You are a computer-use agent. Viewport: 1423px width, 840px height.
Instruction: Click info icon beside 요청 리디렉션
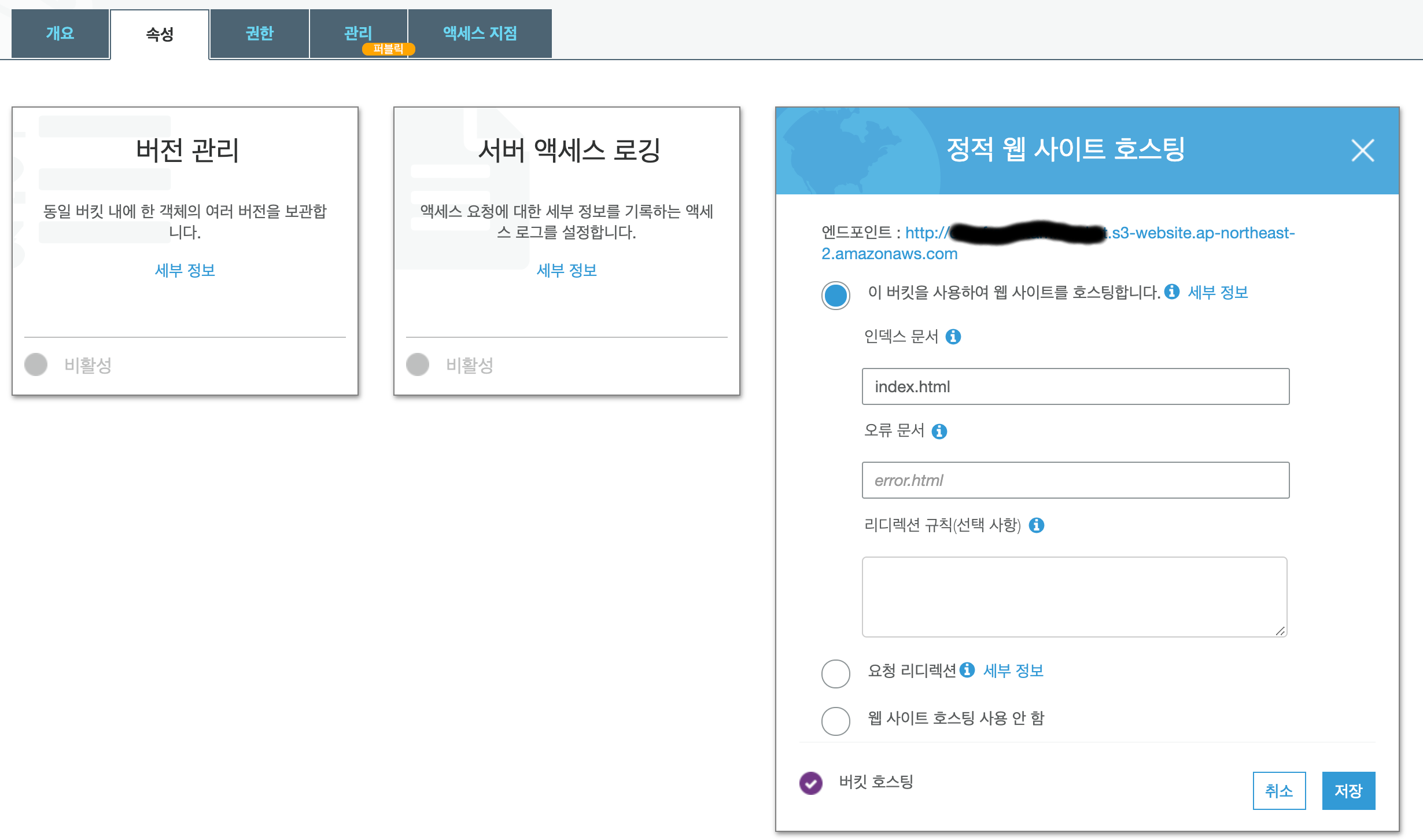pyautogui.click(x=967, y=670)
